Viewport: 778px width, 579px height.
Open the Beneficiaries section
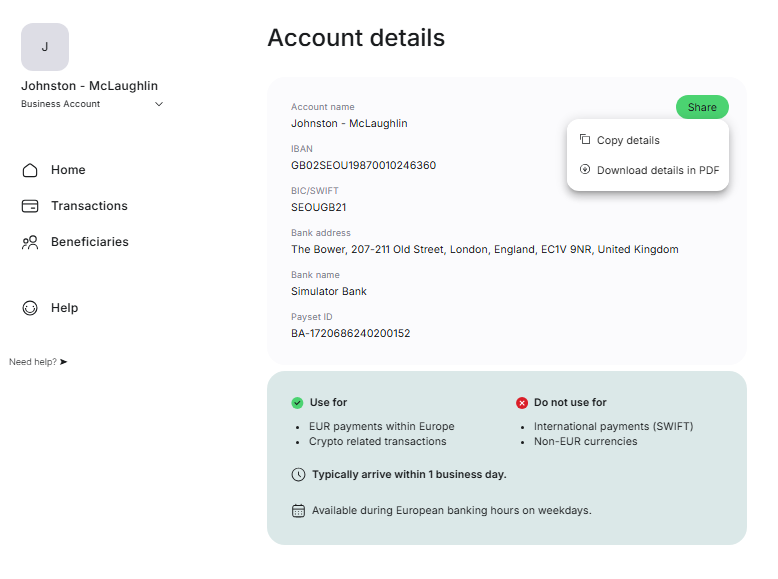tap(89, 242)
